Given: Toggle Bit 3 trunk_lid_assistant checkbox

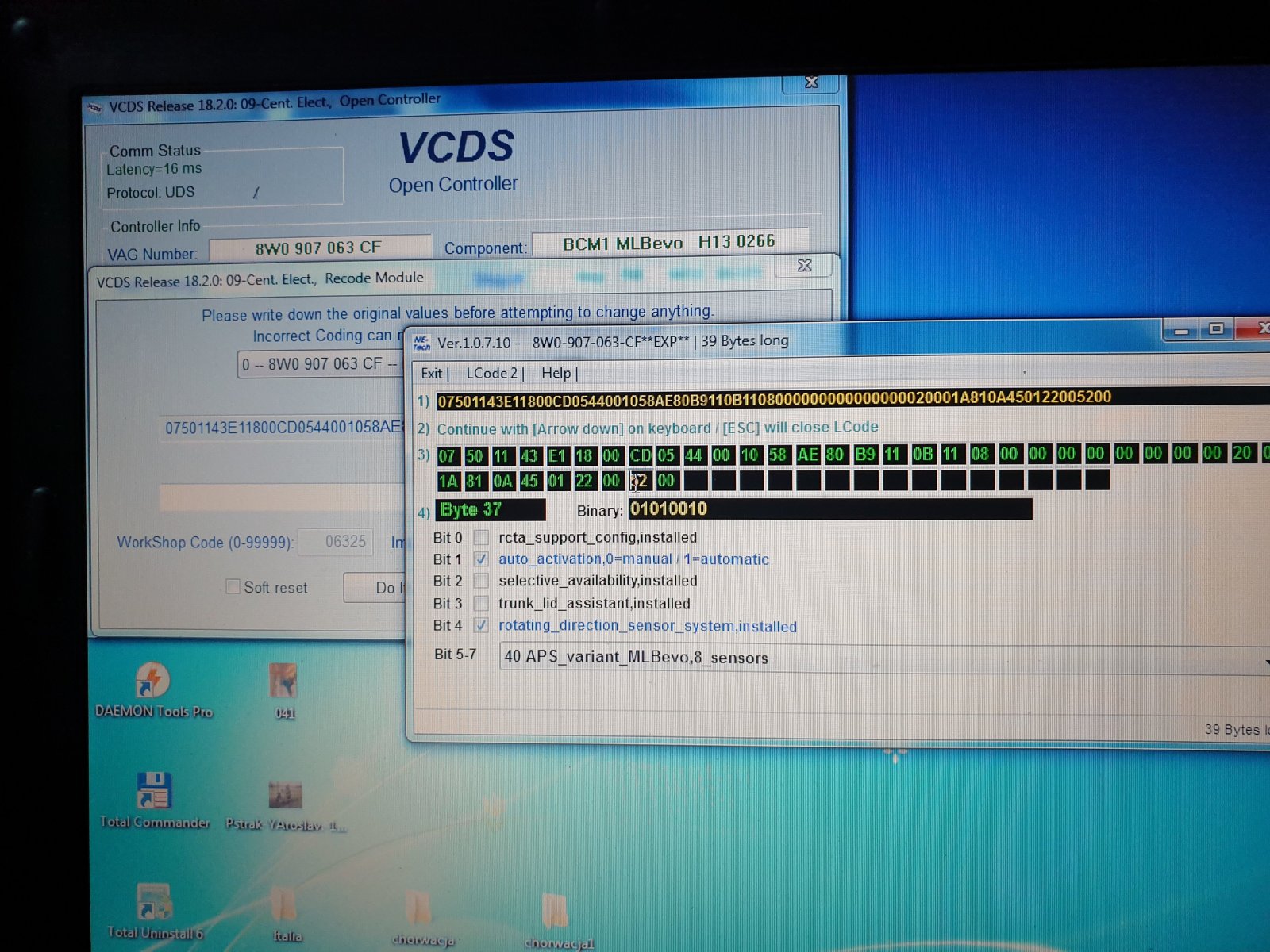Looking at the screenshot, I should [x=481, y=603].
